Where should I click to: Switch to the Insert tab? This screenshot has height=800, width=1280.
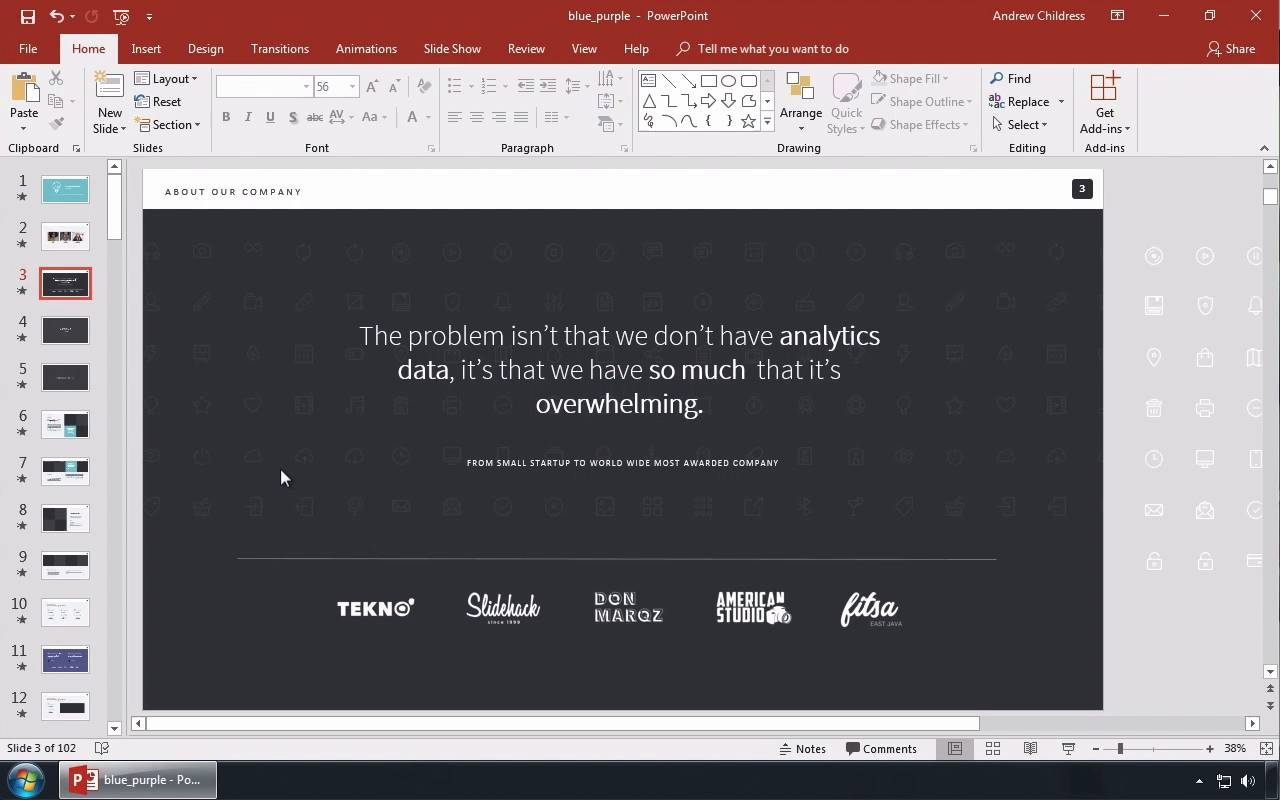tap(146, 49)
